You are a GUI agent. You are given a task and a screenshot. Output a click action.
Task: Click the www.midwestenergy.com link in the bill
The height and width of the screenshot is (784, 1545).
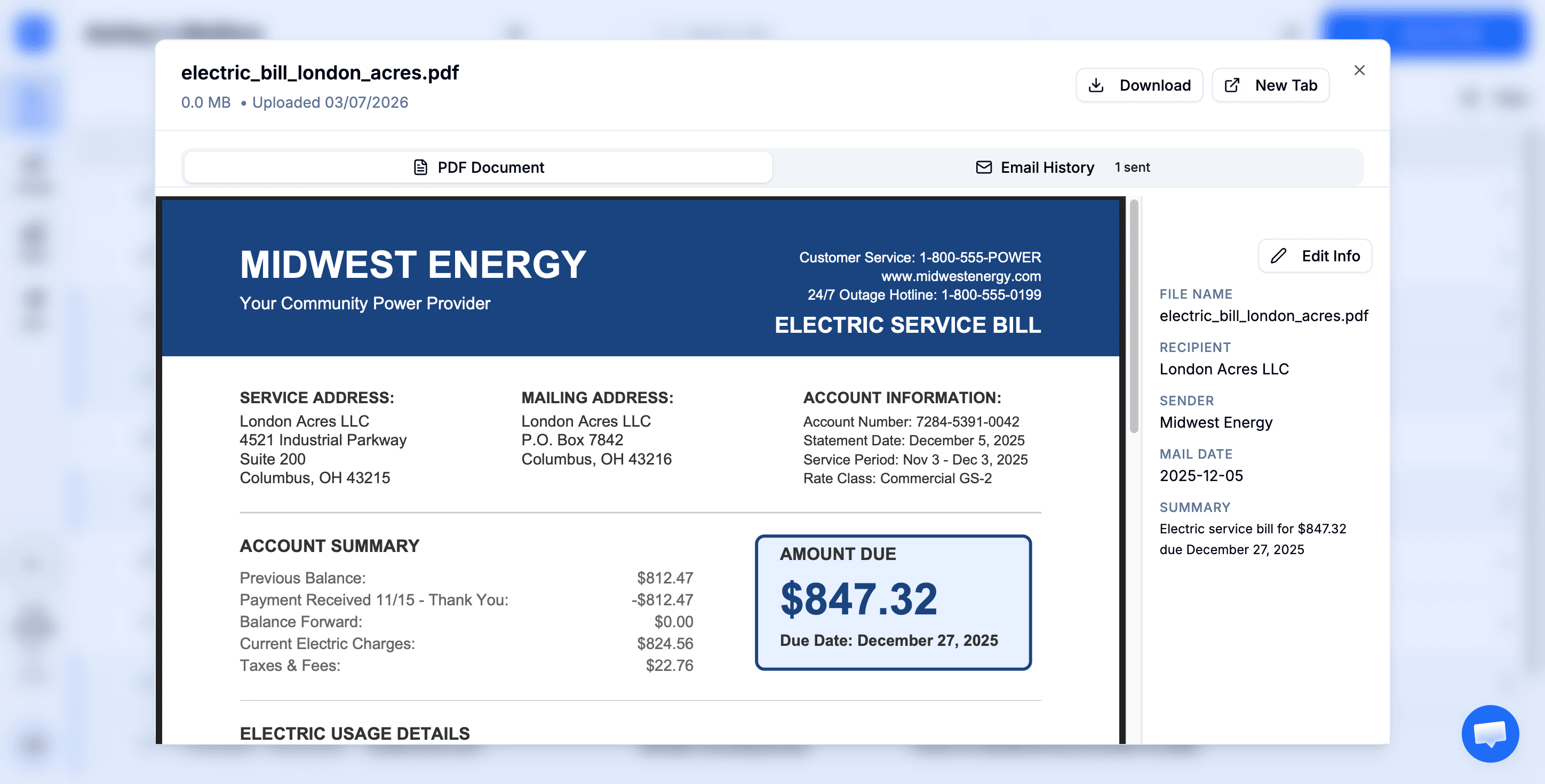[x=961, y=276]
